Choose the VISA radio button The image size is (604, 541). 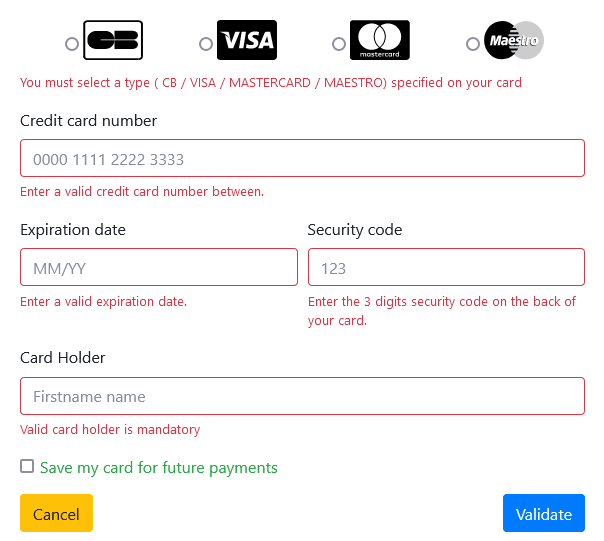[205, 44]
